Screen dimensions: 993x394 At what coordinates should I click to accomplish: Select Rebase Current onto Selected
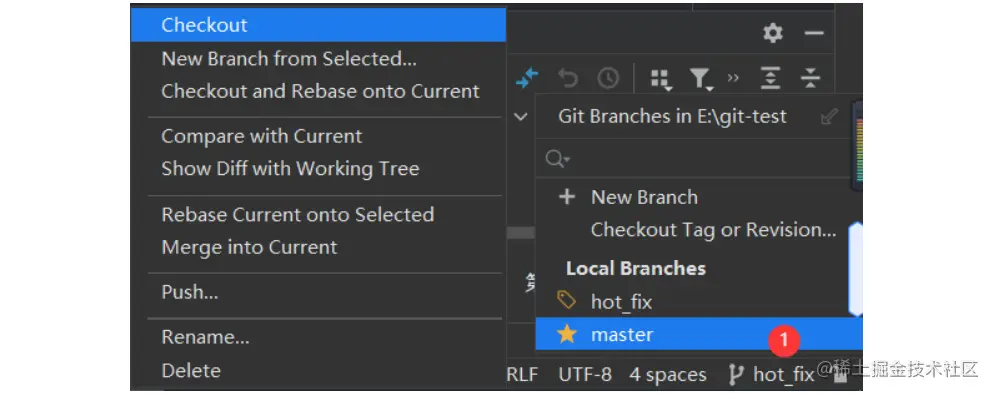click(298, 214)
